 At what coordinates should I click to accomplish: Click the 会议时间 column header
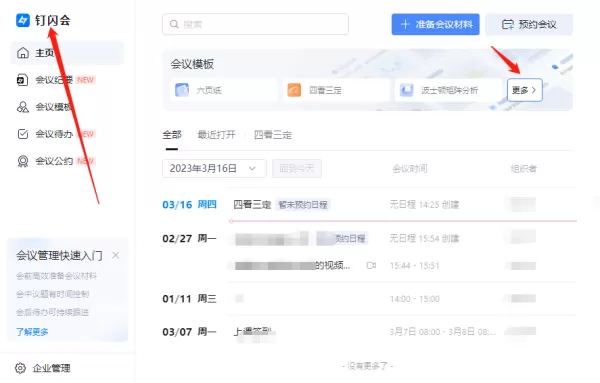410,168
